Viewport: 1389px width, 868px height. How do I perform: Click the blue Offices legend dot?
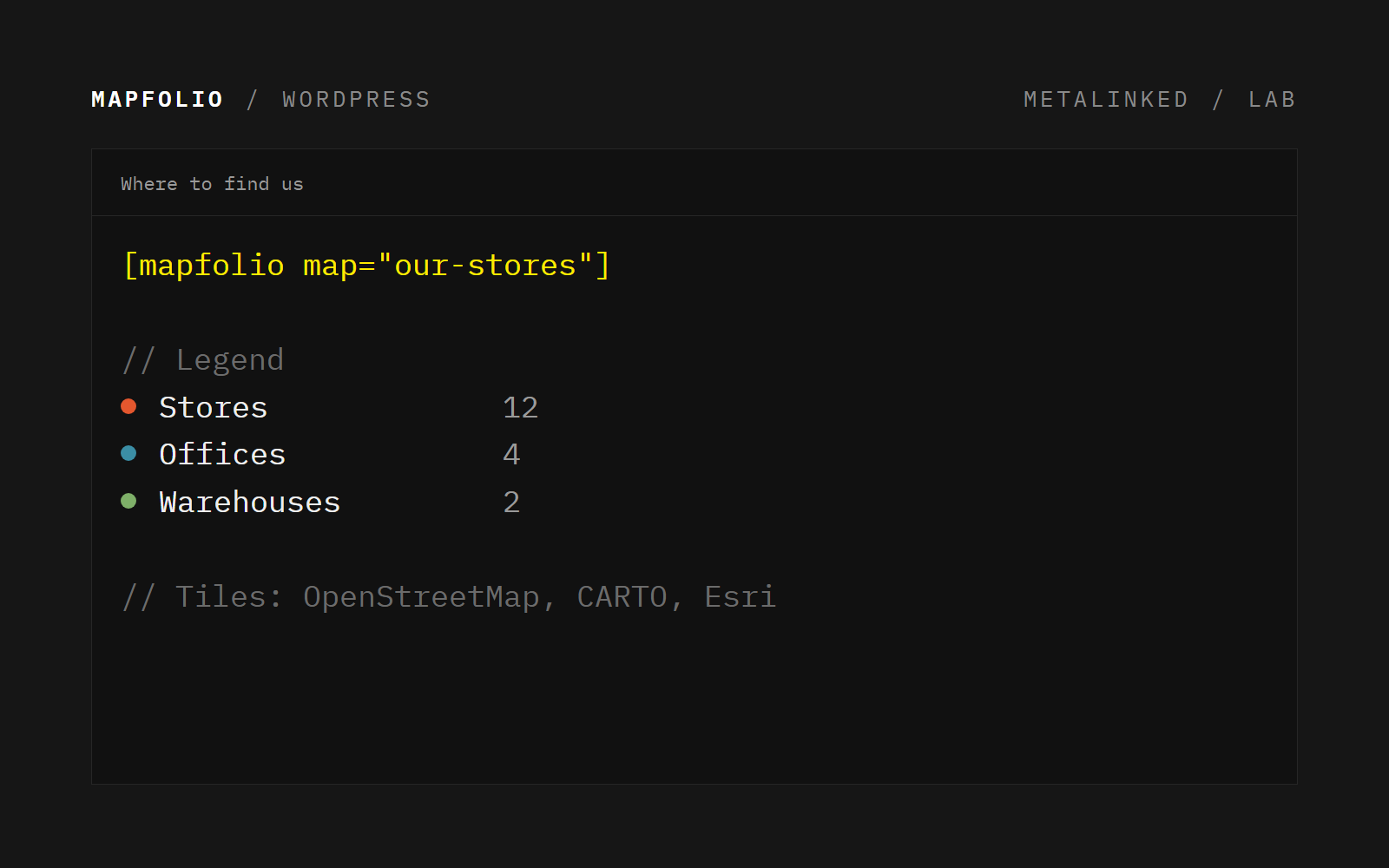click(128, 453)
